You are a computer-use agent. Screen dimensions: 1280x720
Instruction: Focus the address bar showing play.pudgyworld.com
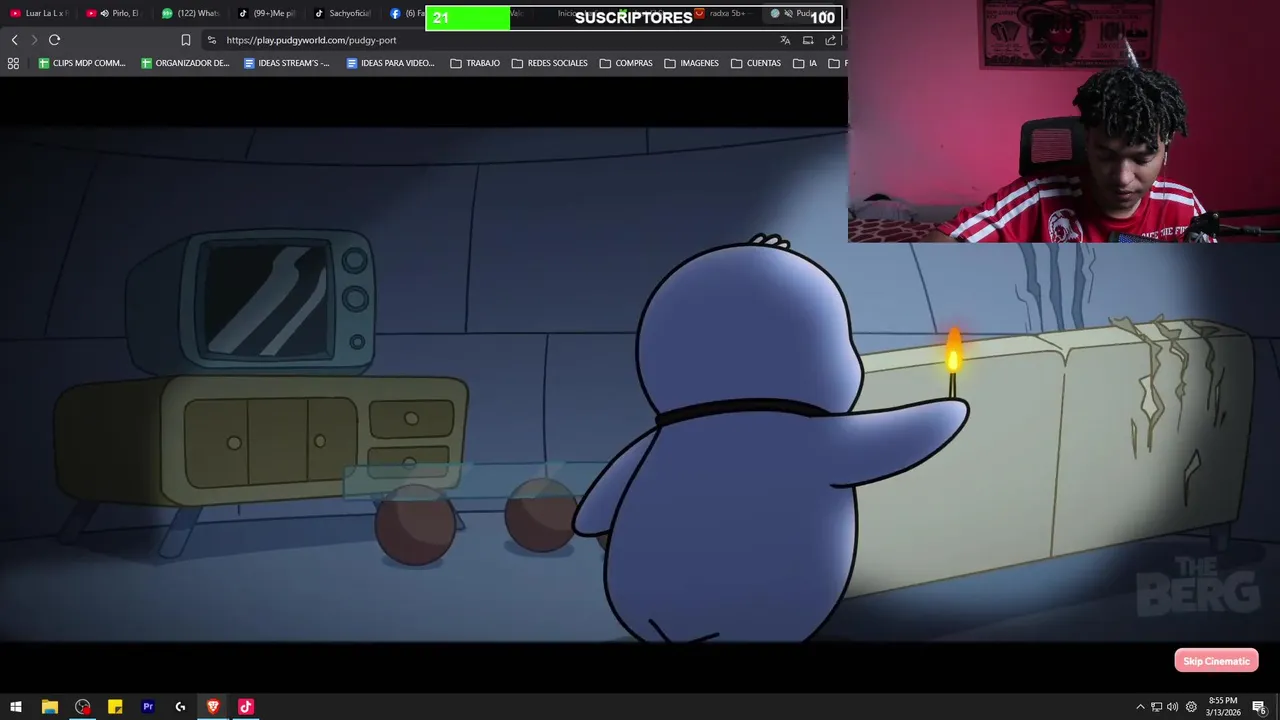coord(490,40)
